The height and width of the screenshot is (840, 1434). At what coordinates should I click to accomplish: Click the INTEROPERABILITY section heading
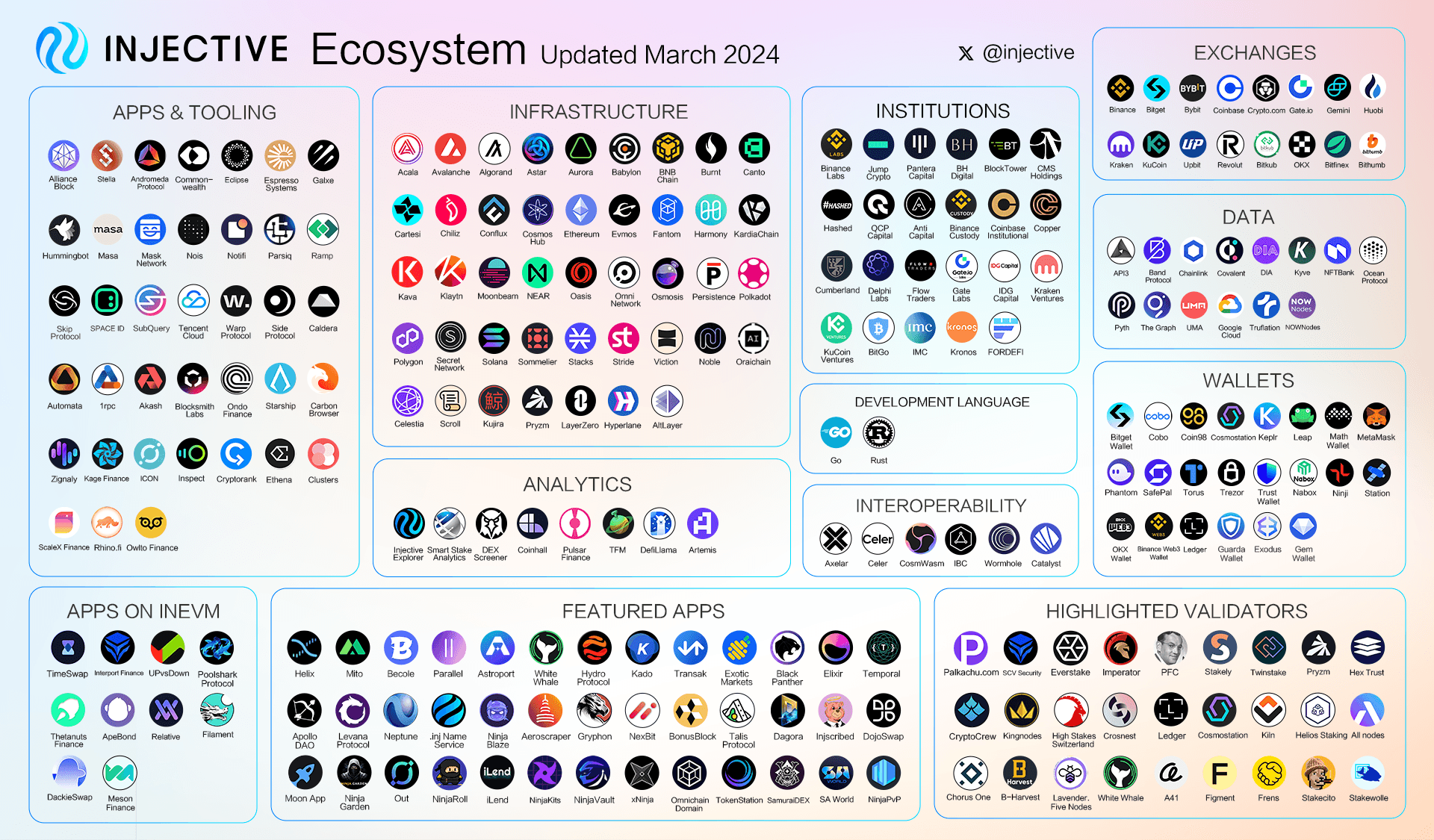click(941, 506)
